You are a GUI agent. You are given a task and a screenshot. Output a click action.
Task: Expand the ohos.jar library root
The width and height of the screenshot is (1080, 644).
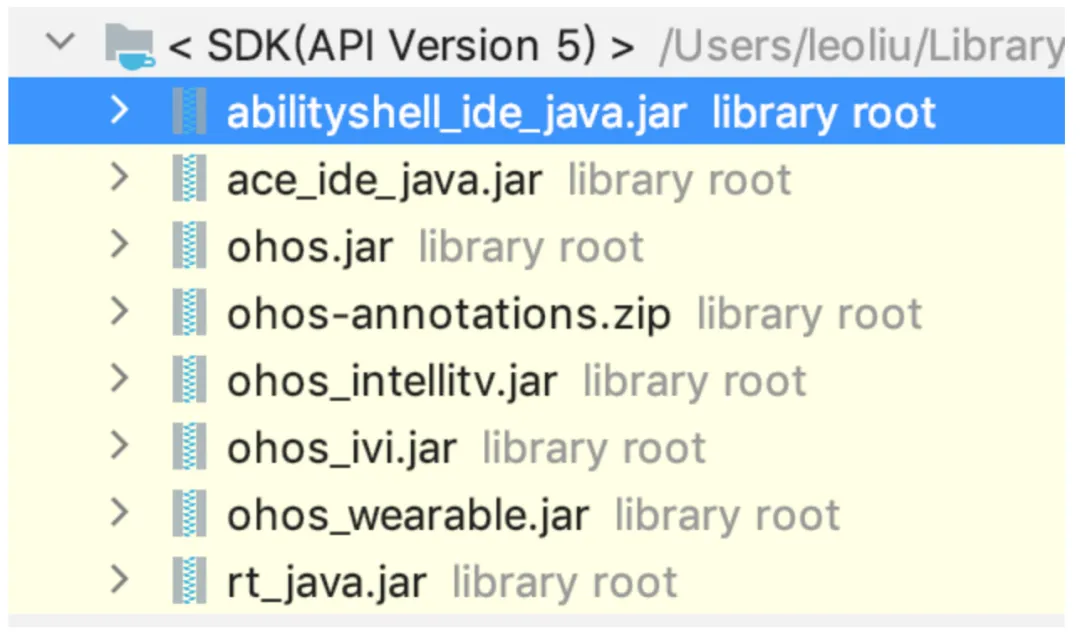119,246
